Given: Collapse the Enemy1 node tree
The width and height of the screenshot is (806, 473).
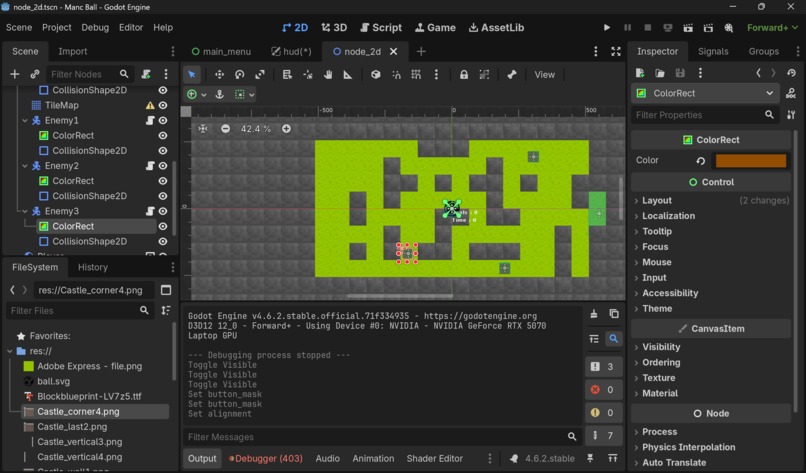Looking at the screenshot, I should click(25, 120).
